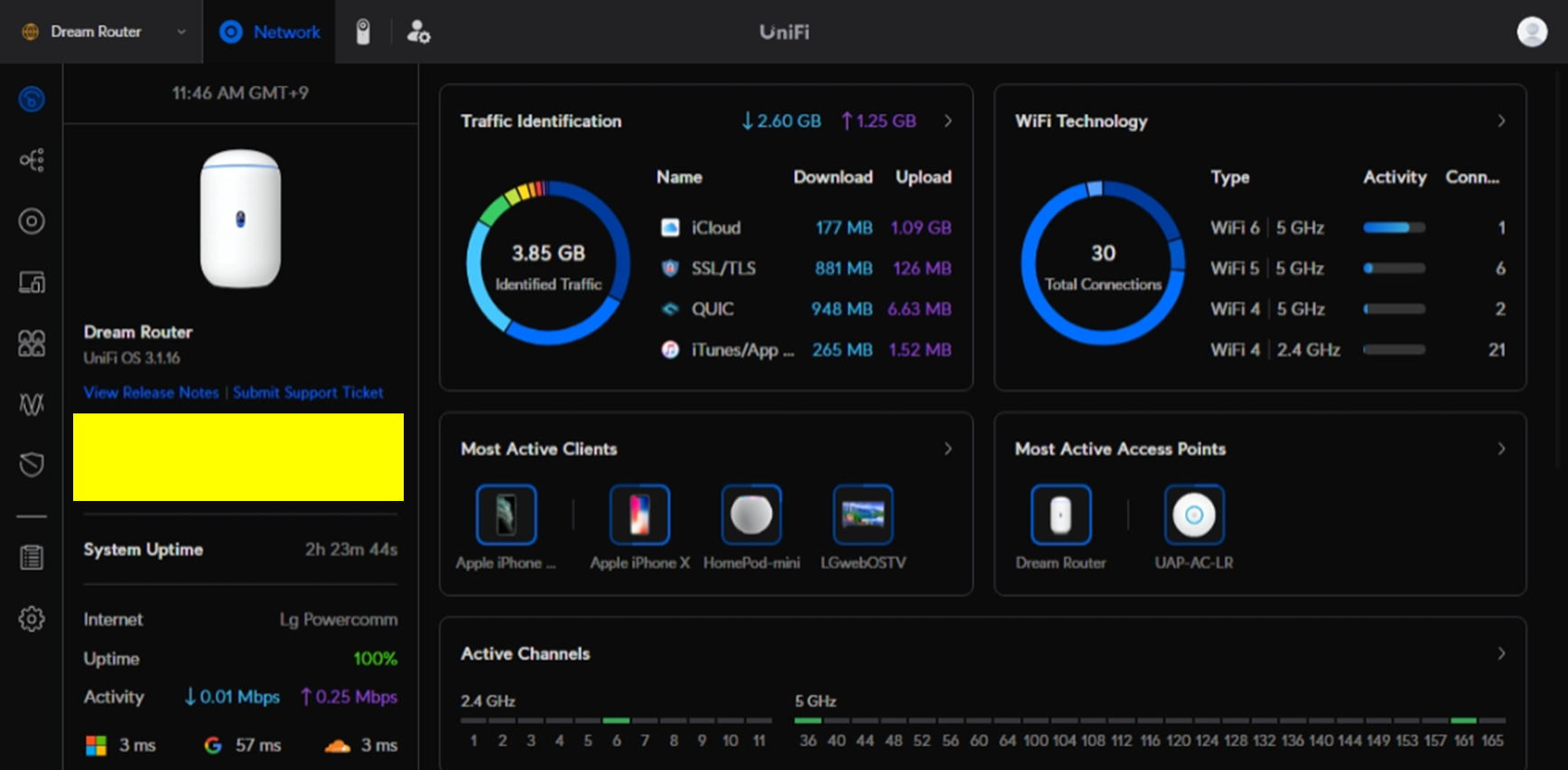Open the Security shield icon in sidebar
This screenshot has width=1568, height=770.
click(x=32, y=464)
